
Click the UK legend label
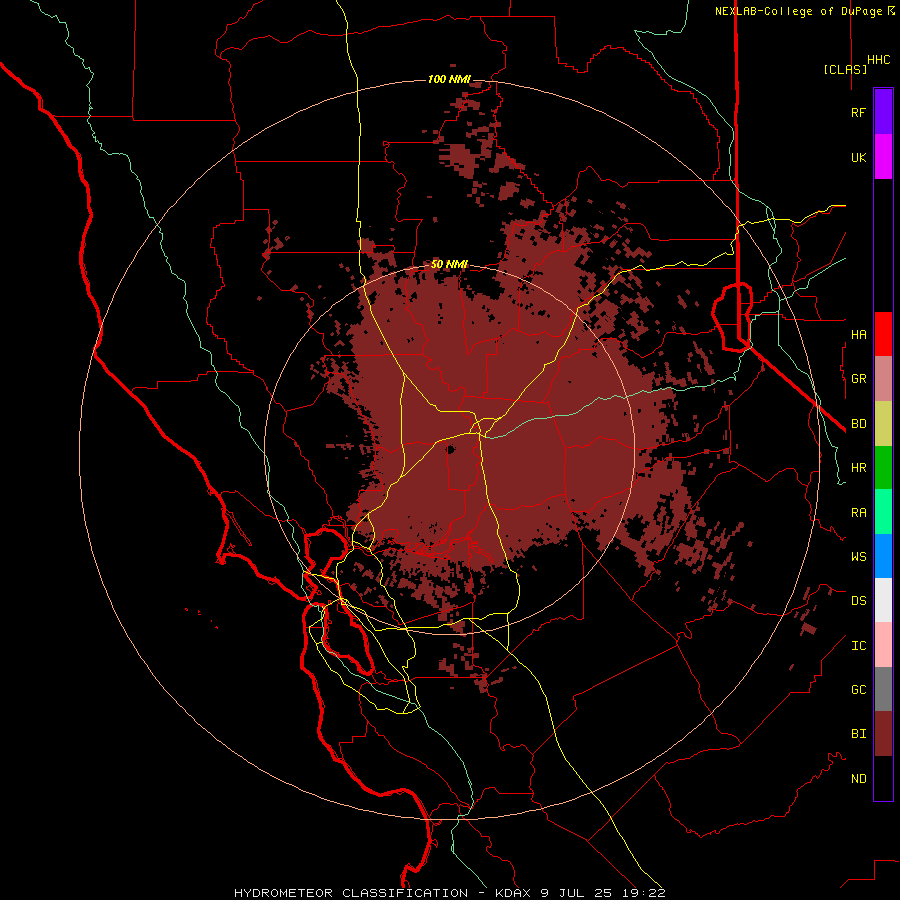point(858,157)
